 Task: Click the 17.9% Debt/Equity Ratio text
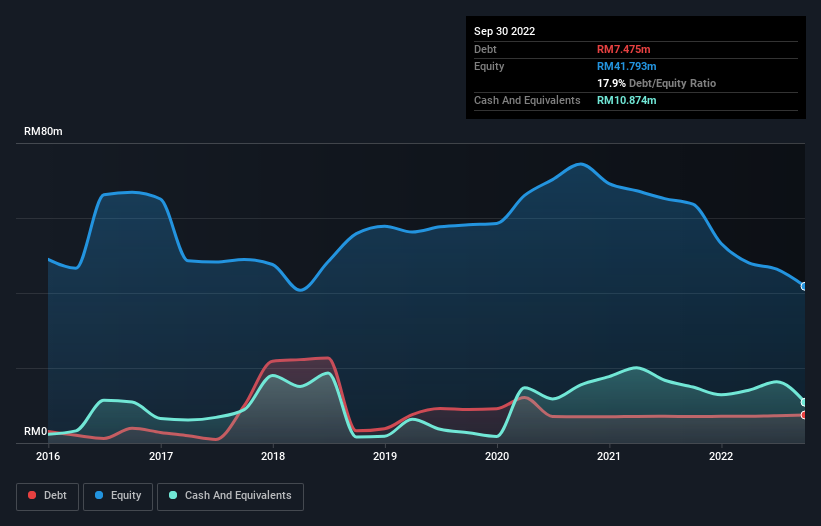656,83
